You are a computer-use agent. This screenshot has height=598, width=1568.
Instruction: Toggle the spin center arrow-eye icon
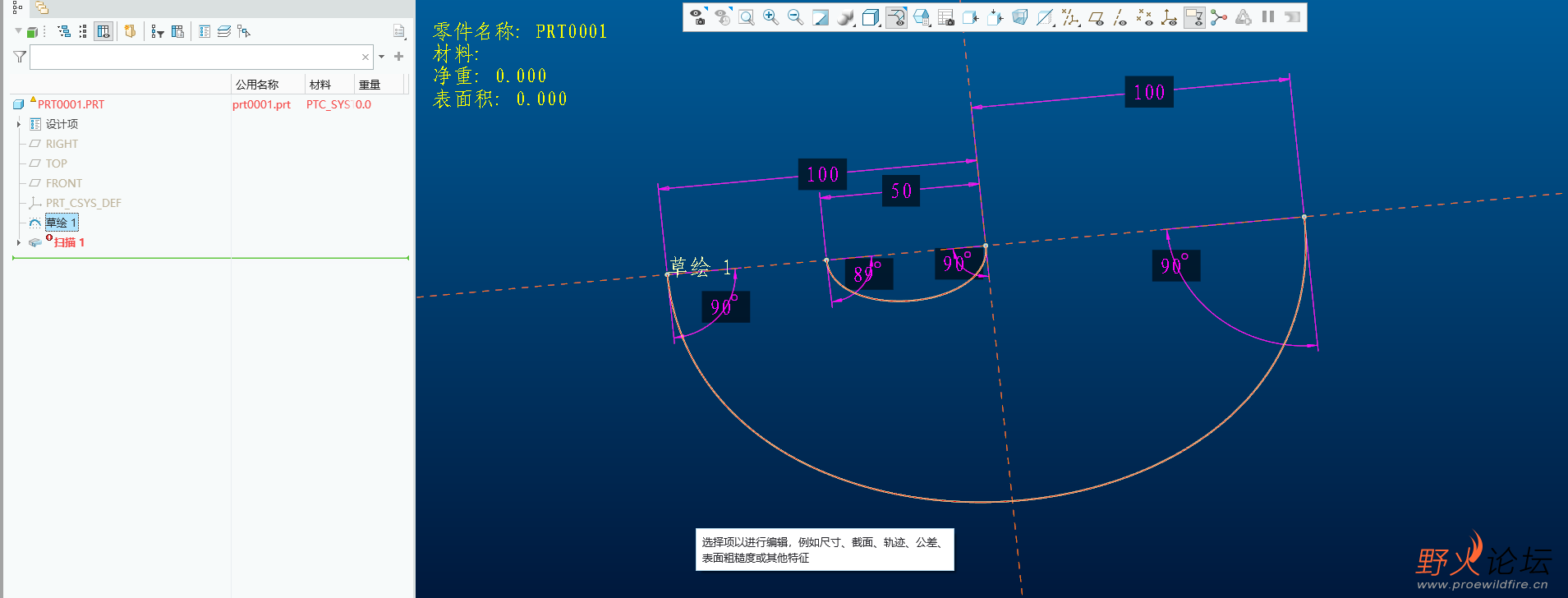pos(897,17)
